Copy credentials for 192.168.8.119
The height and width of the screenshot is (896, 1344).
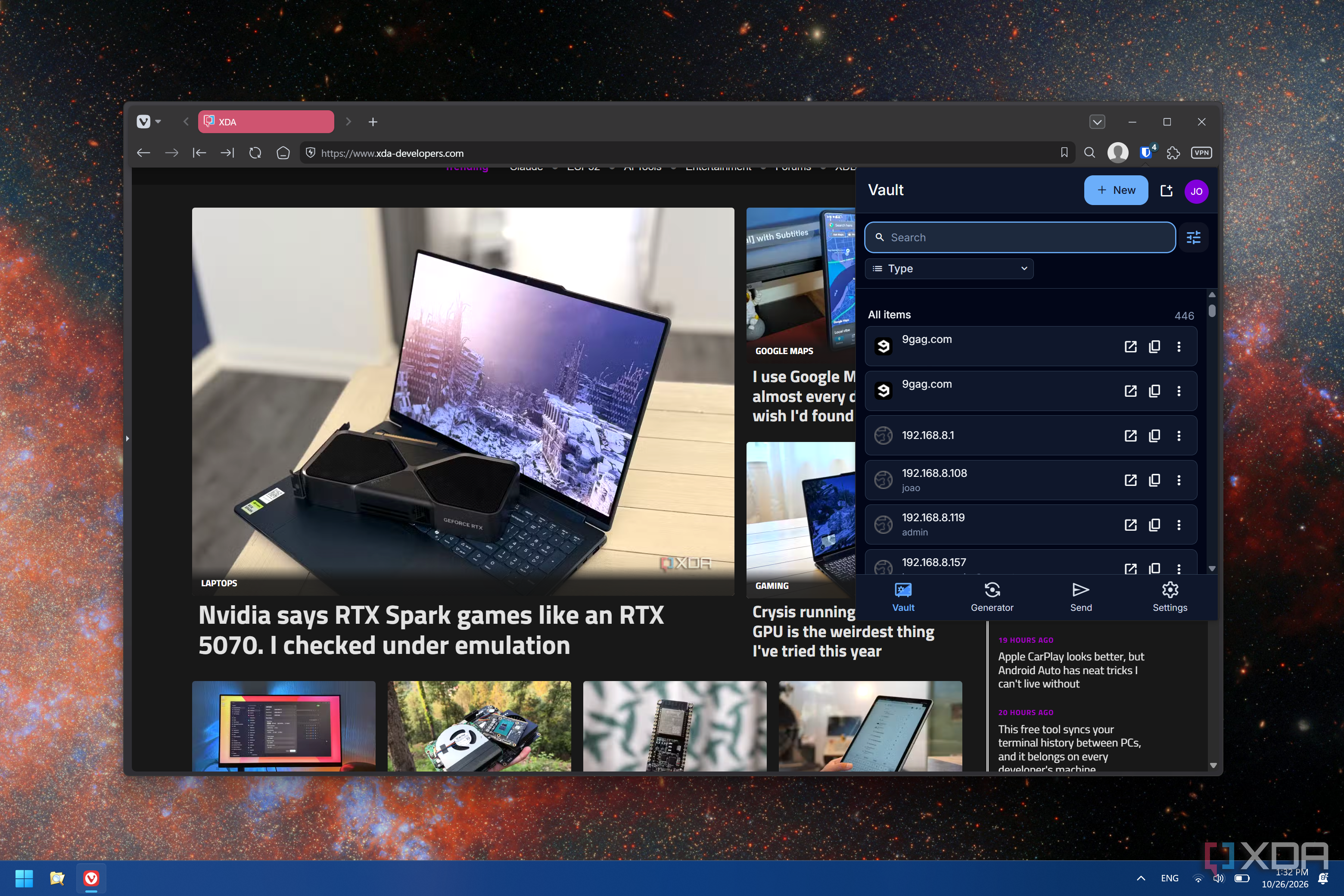tap(1154, 525)
